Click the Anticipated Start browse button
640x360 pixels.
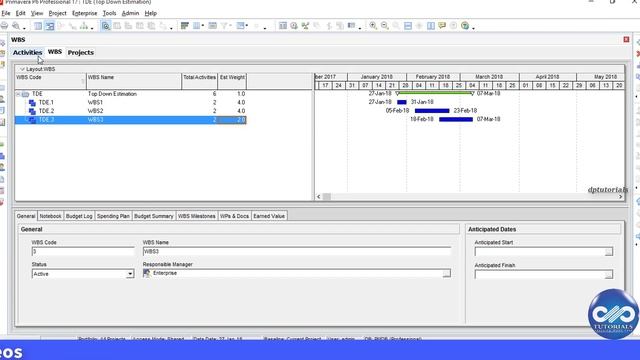(608, 252)
